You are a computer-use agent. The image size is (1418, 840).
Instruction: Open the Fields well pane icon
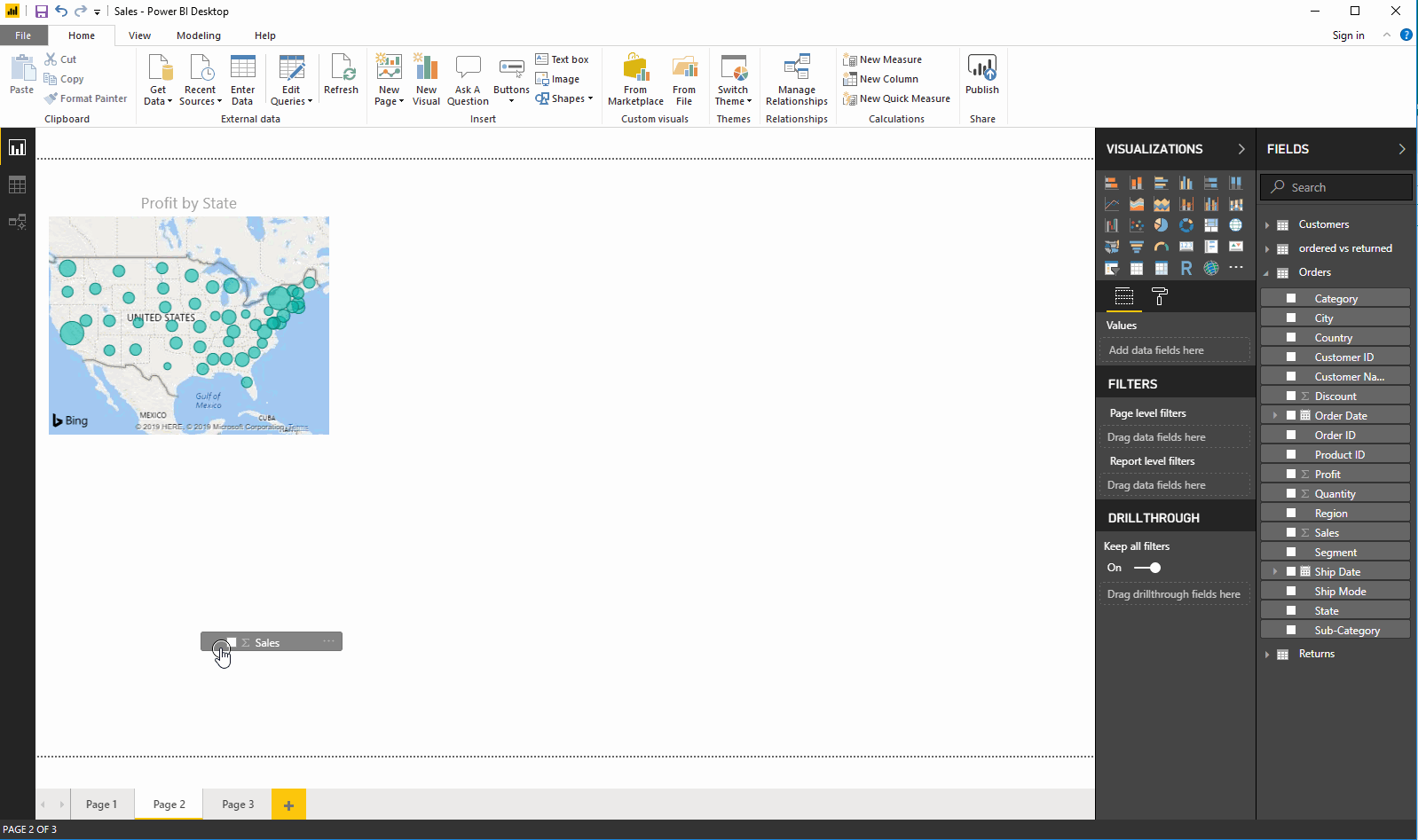pos(1123,296)
